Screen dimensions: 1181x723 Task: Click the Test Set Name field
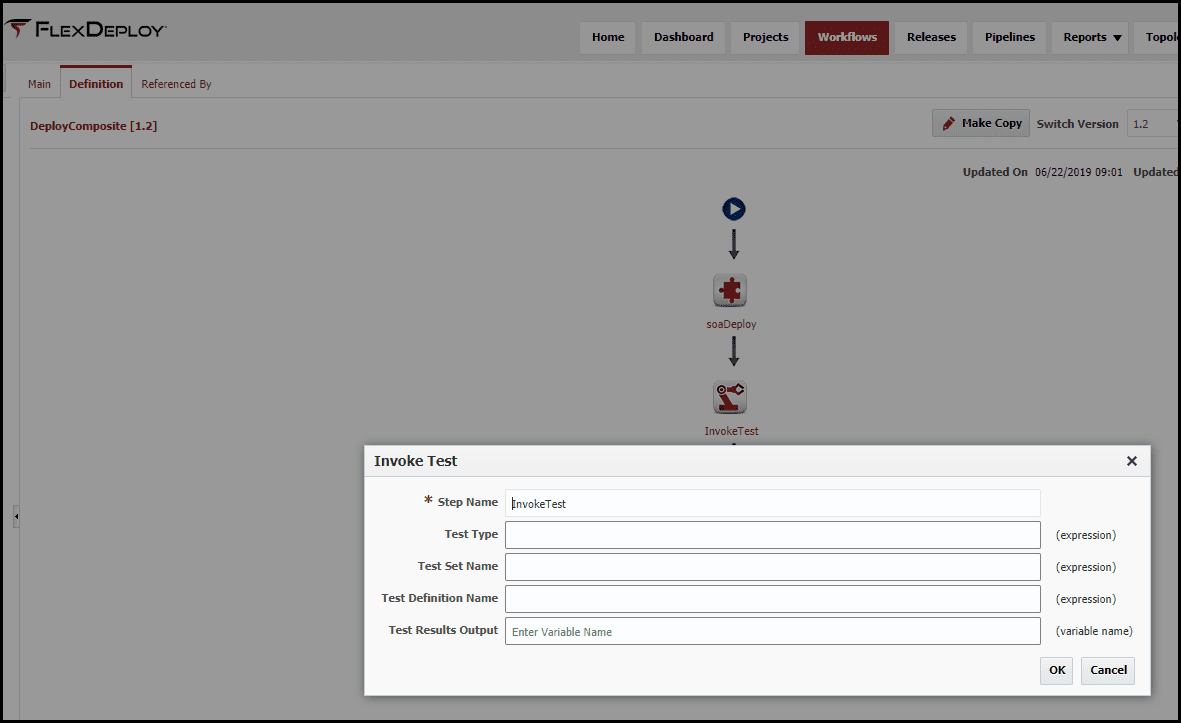click(773, 567)
